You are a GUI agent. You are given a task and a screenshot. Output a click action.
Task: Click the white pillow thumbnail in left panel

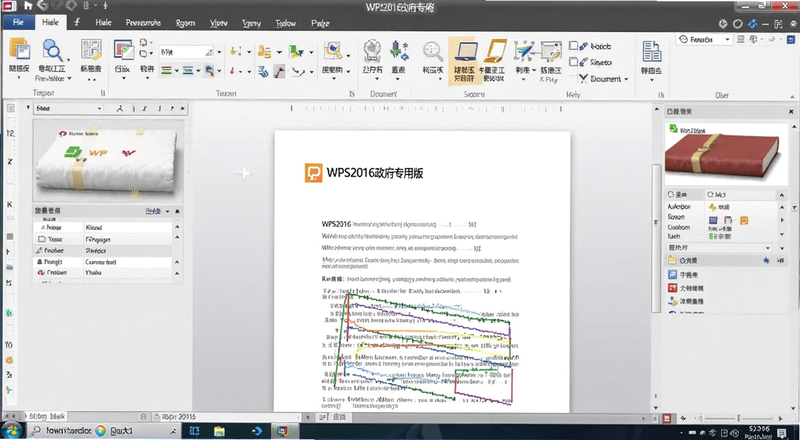tap(108, 160)
